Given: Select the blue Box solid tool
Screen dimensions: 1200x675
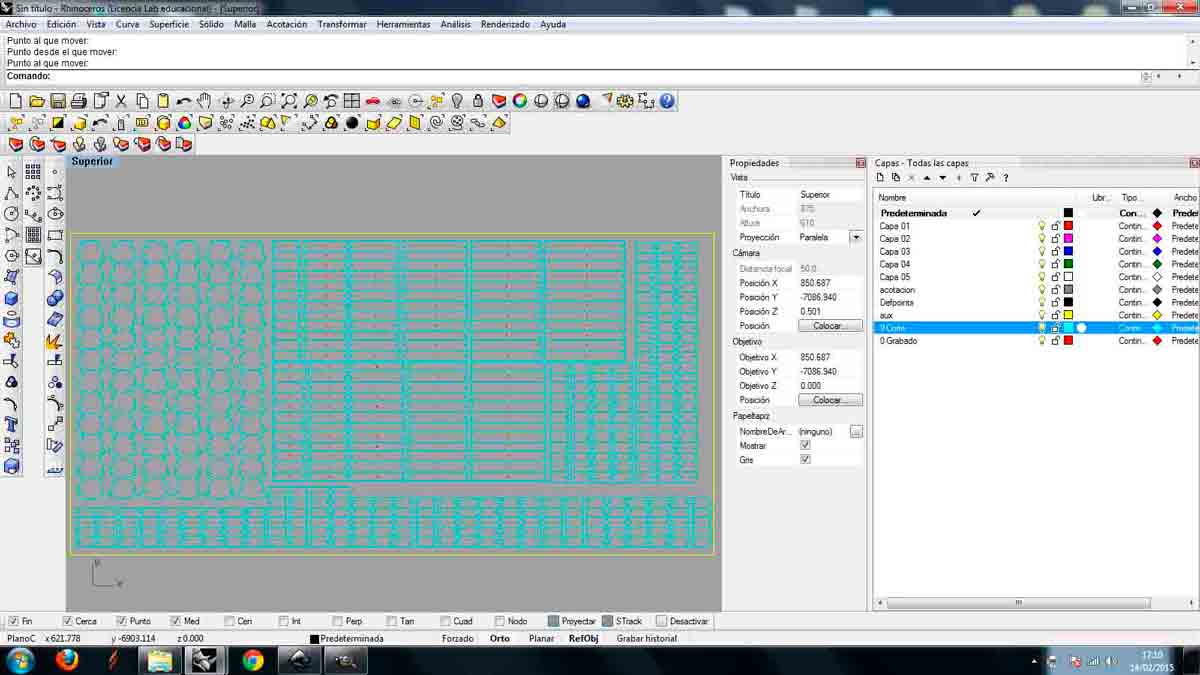Looking at the screenshot, I should (12, 298).
